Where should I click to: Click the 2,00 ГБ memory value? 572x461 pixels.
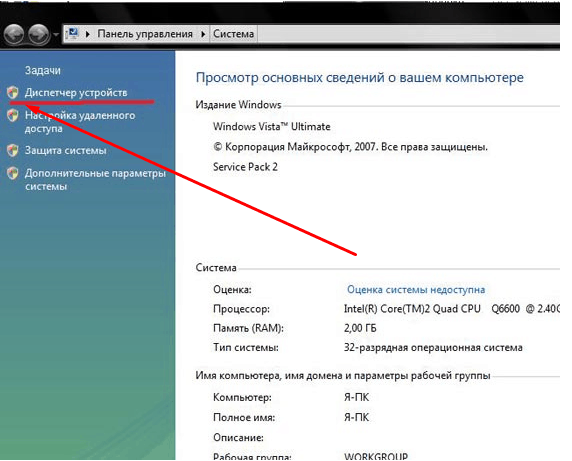tap(360, 328)
